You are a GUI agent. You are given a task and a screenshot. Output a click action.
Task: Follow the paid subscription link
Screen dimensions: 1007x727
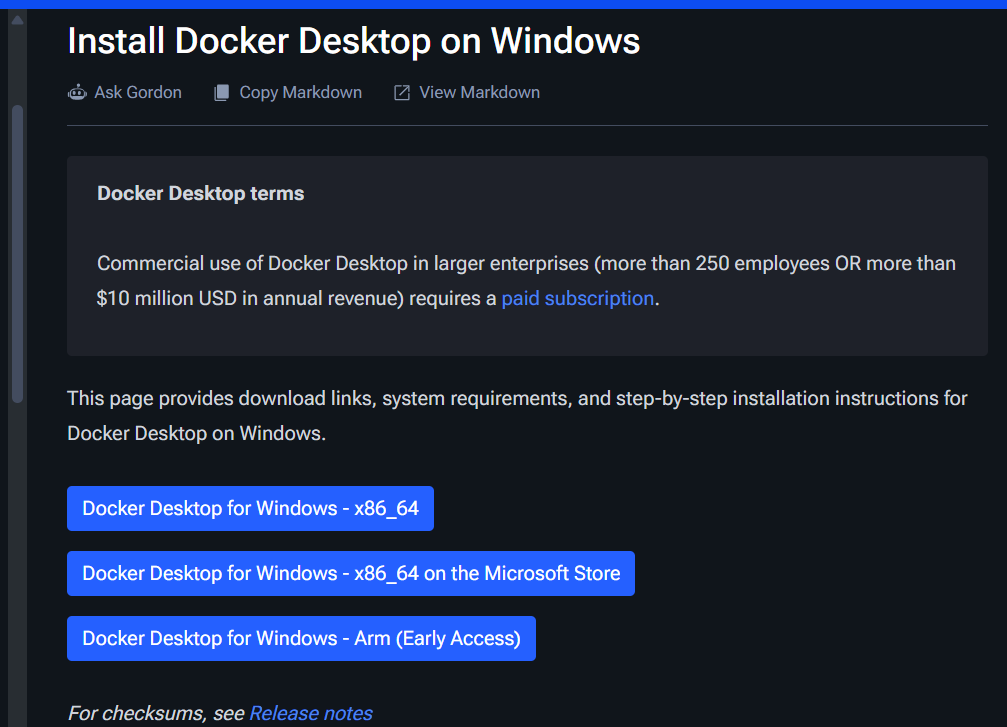[x=577, y=299]
